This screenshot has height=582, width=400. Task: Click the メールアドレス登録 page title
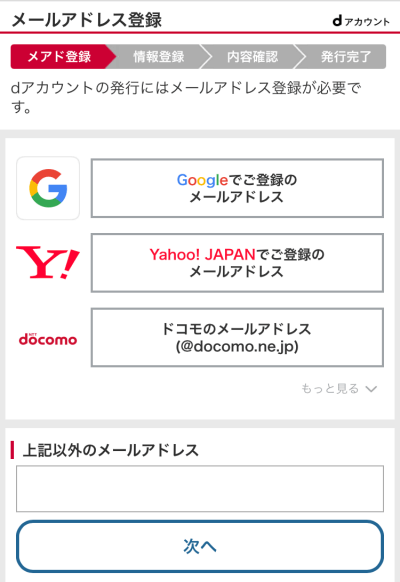click(87, 20)
